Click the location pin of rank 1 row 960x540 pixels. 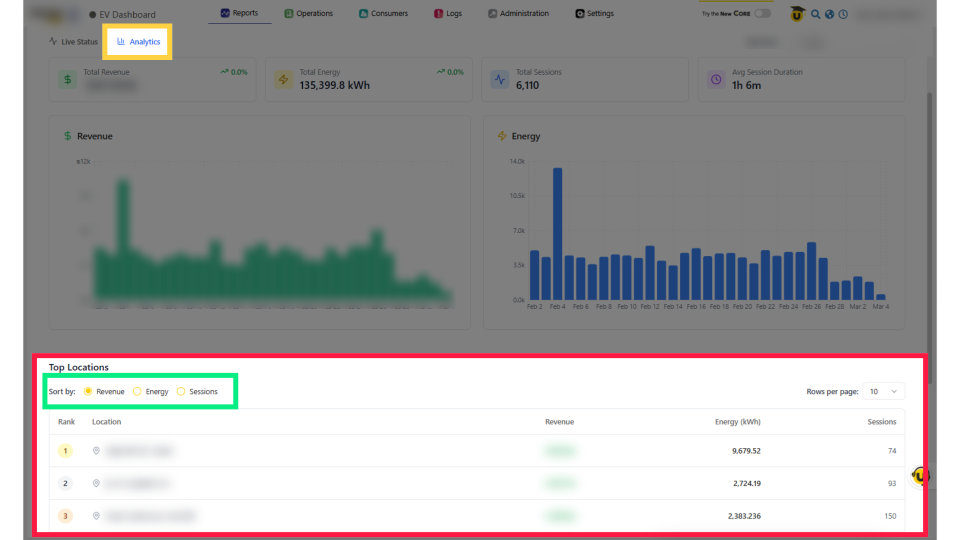tap(96, 451)
